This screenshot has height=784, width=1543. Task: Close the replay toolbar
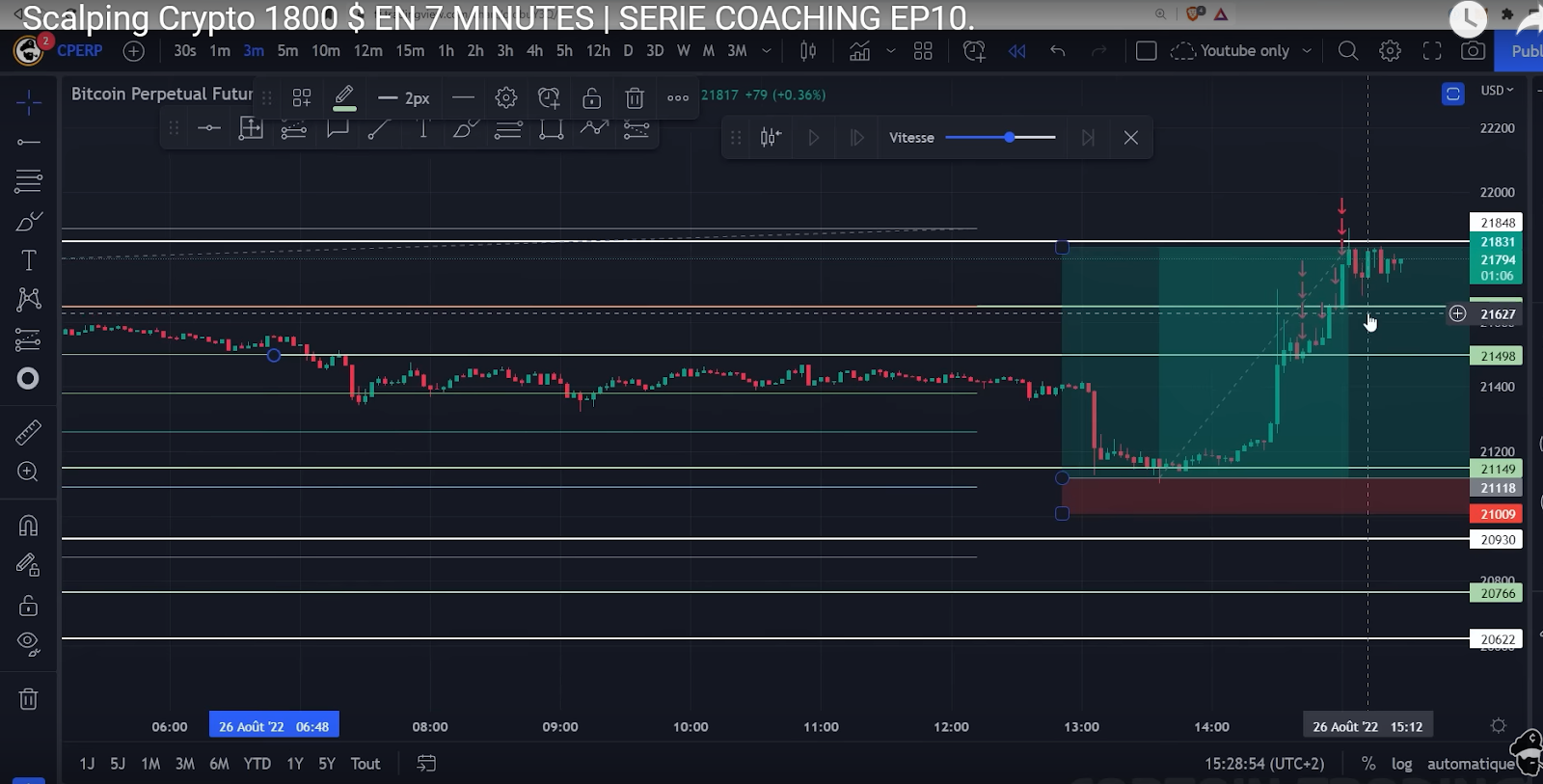coord(1131,138)
